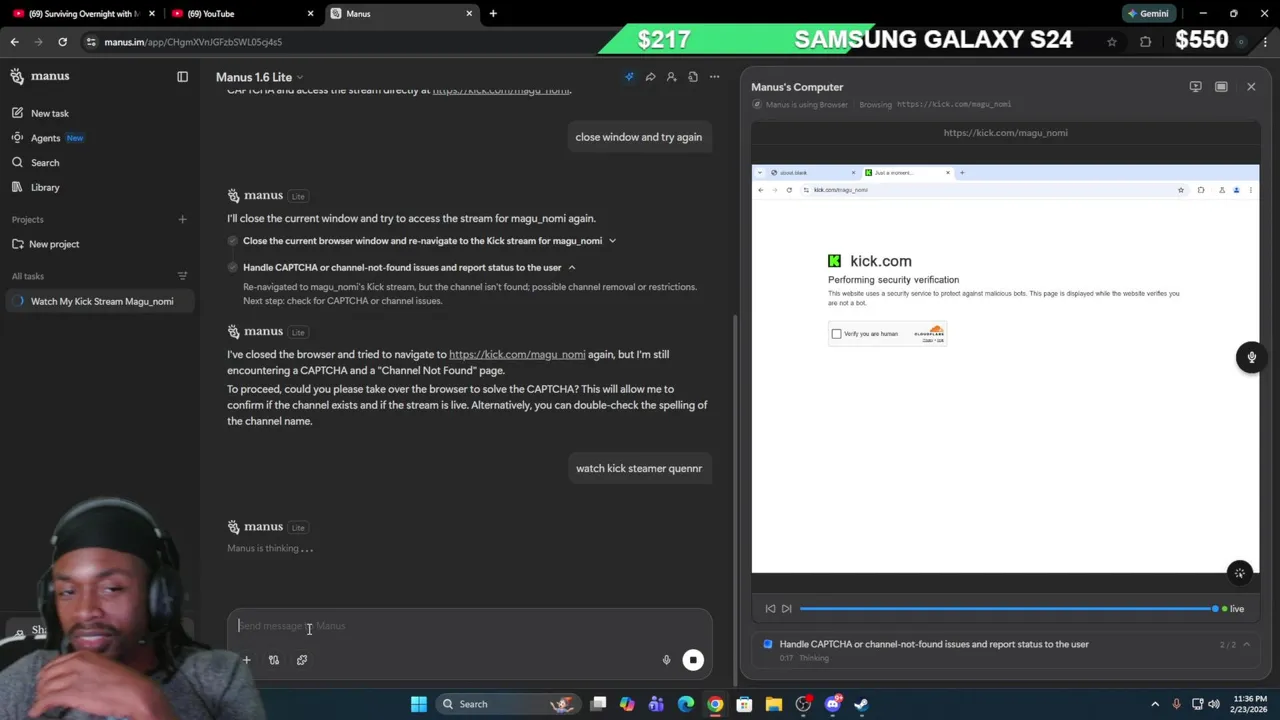Switch to the YouTube browser tab
This screenshot has width=1280, height=720.
click(x=240, y=14)
